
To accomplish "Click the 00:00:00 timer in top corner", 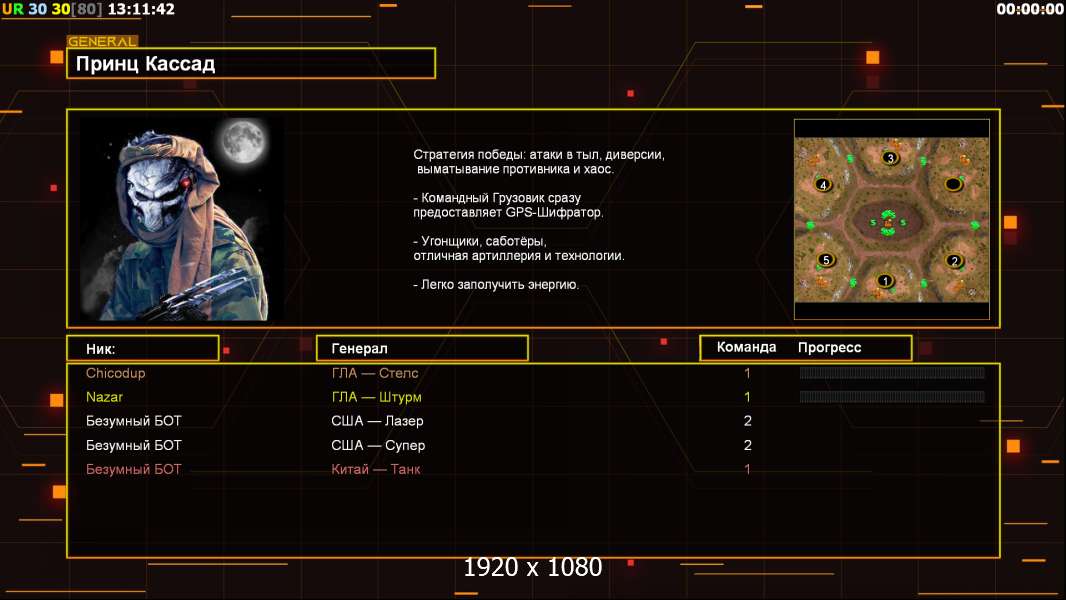I will [x=1030, y=9].
